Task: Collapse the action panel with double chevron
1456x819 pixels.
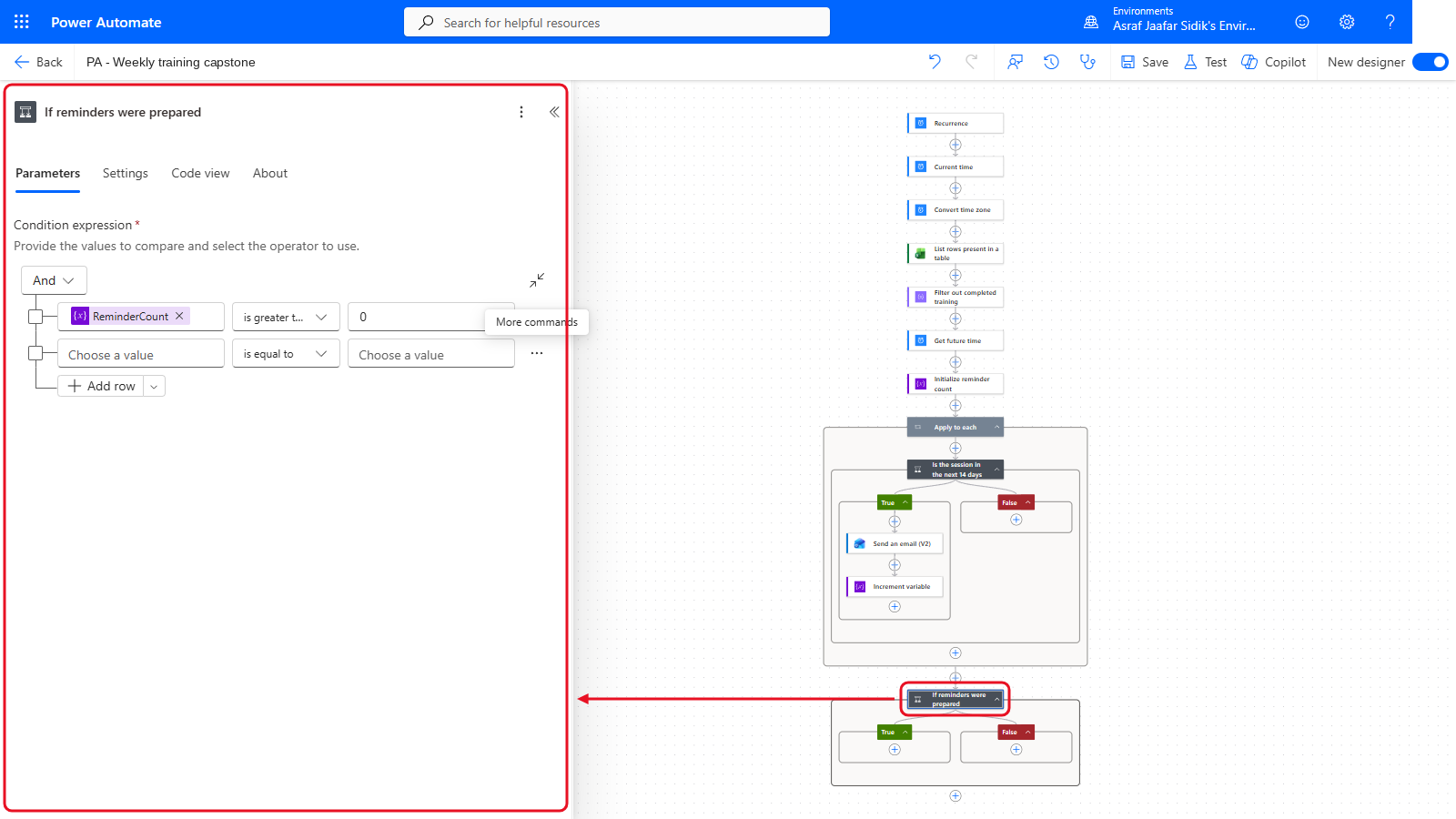Action: coord(554,112)
